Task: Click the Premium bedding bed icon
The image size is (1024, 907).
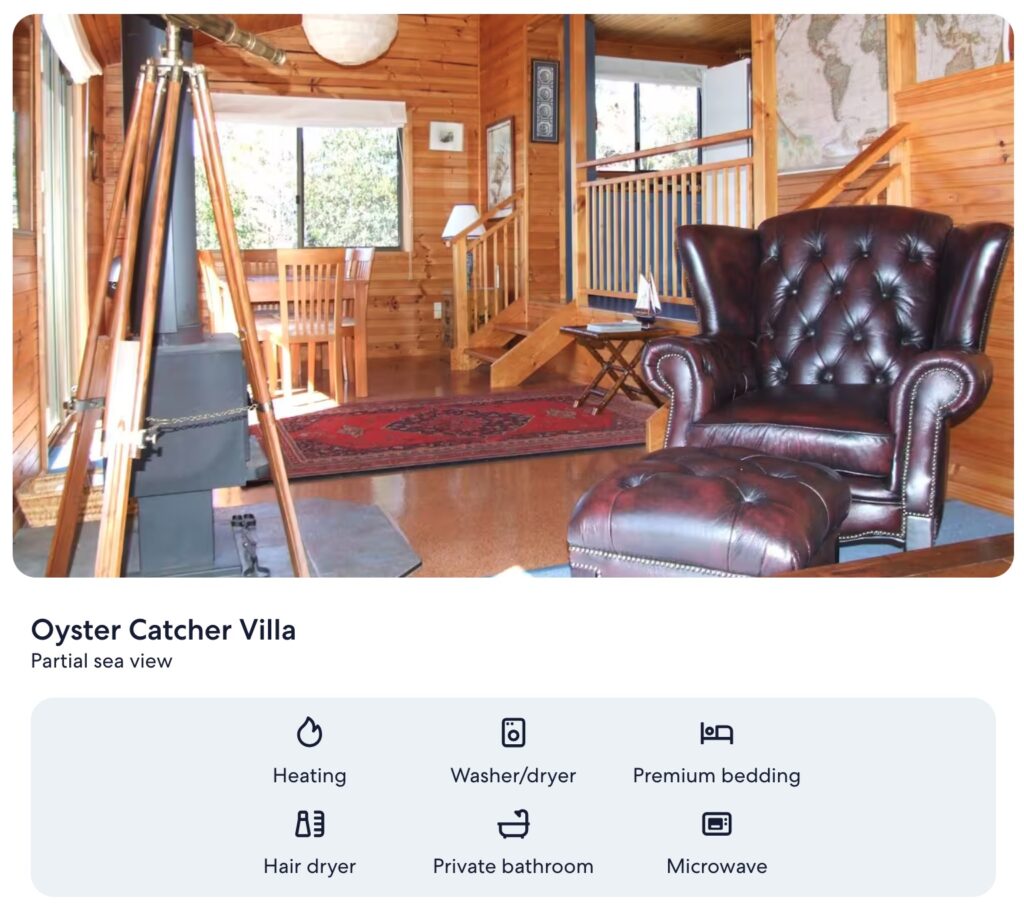Action: pyautogui.click(x=716, y=733)
